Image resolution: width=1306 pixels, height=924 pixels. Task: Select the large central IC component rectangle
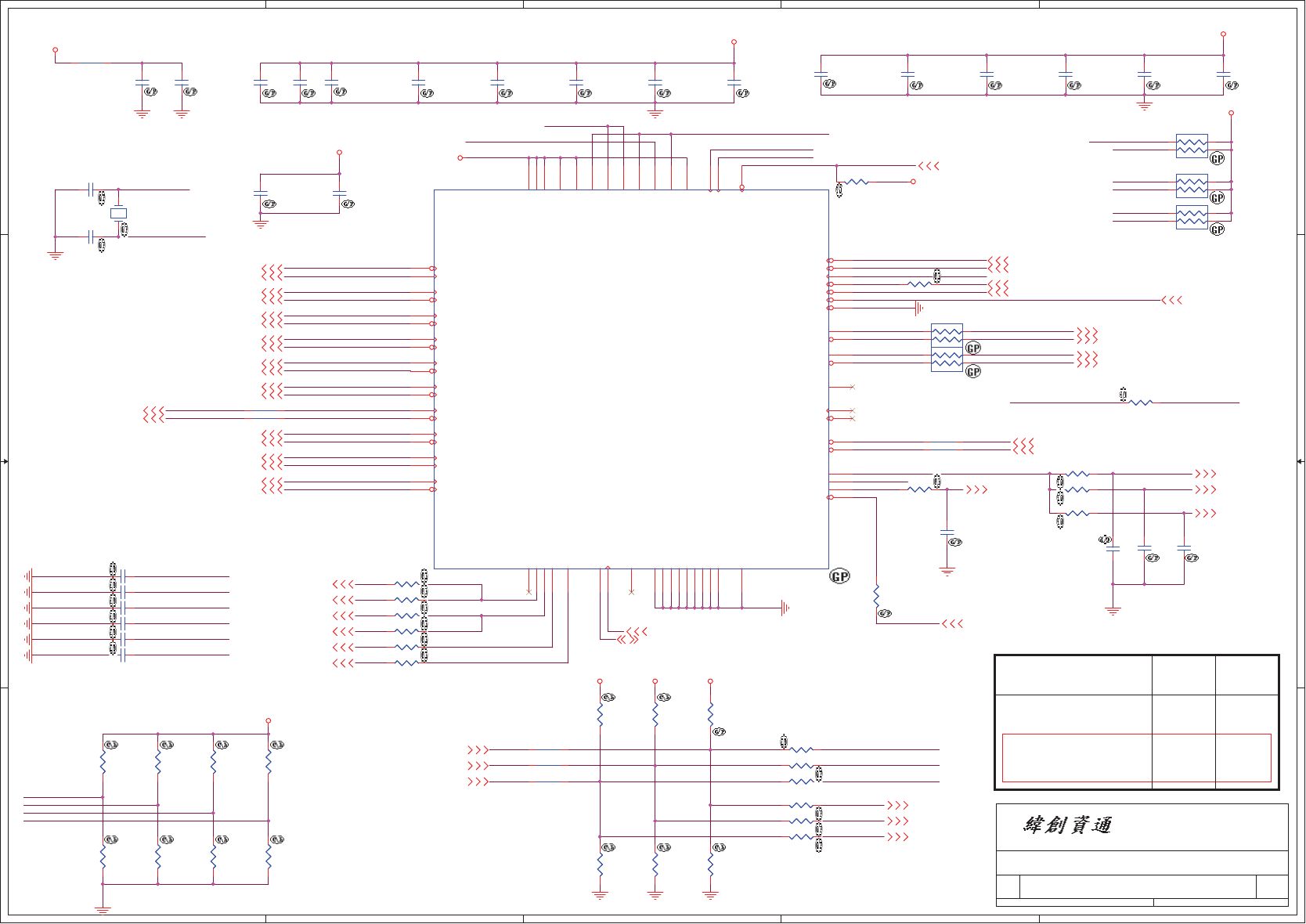(631, 379)
